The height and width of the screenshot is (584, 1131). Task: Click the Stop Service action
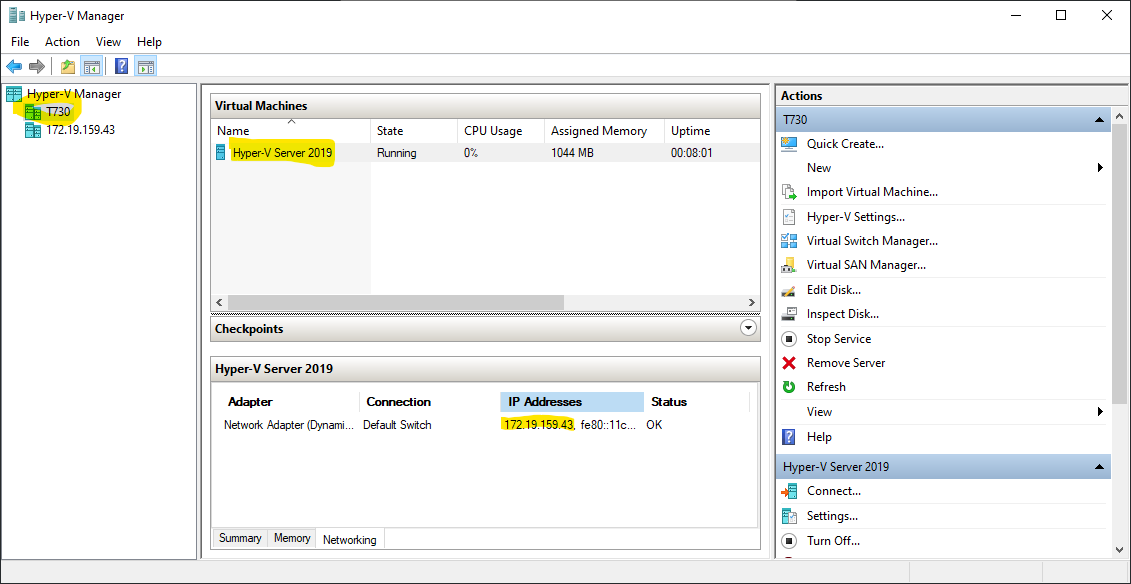pyautogui.click(x=839, y=339)
